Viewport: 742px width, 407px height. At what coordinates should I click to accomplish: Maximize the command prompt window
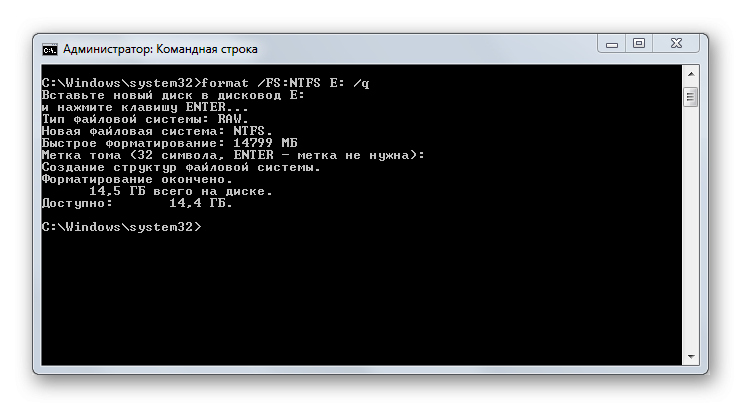640,44
